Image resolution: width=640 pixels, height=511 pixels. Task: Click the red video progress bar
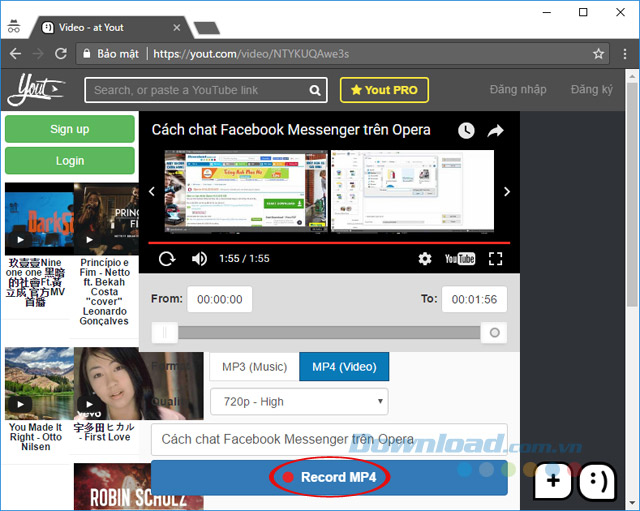[329, 243]
